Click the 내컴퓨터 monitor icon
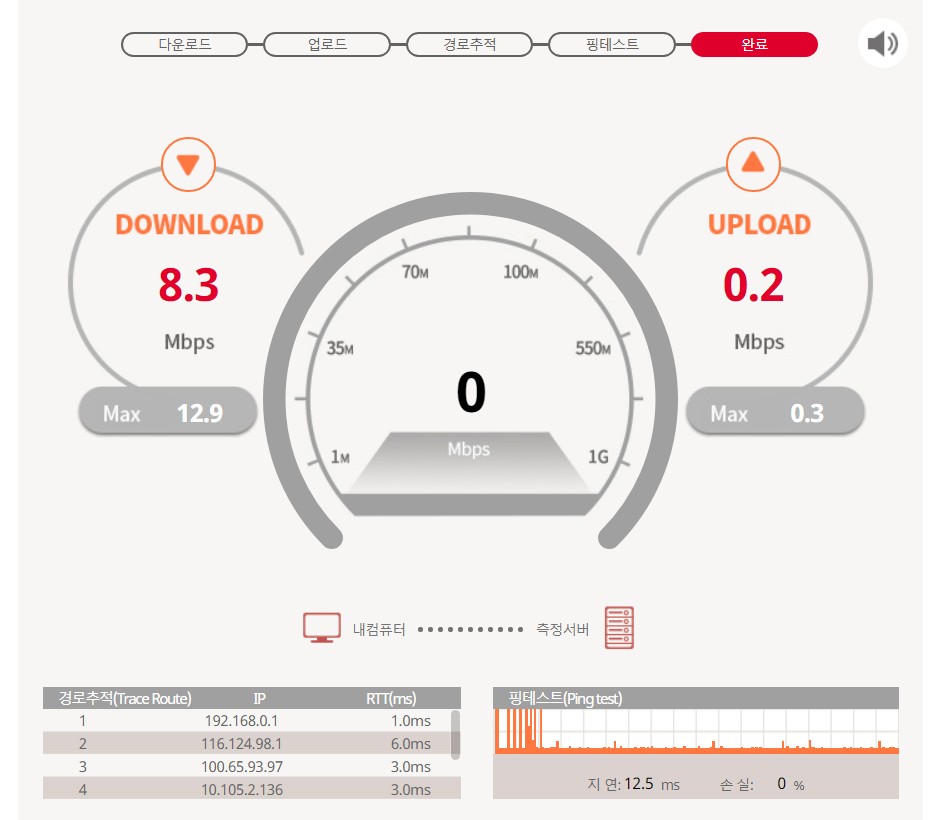The height and width of the screenshot is (820, 930). point(321,628)
